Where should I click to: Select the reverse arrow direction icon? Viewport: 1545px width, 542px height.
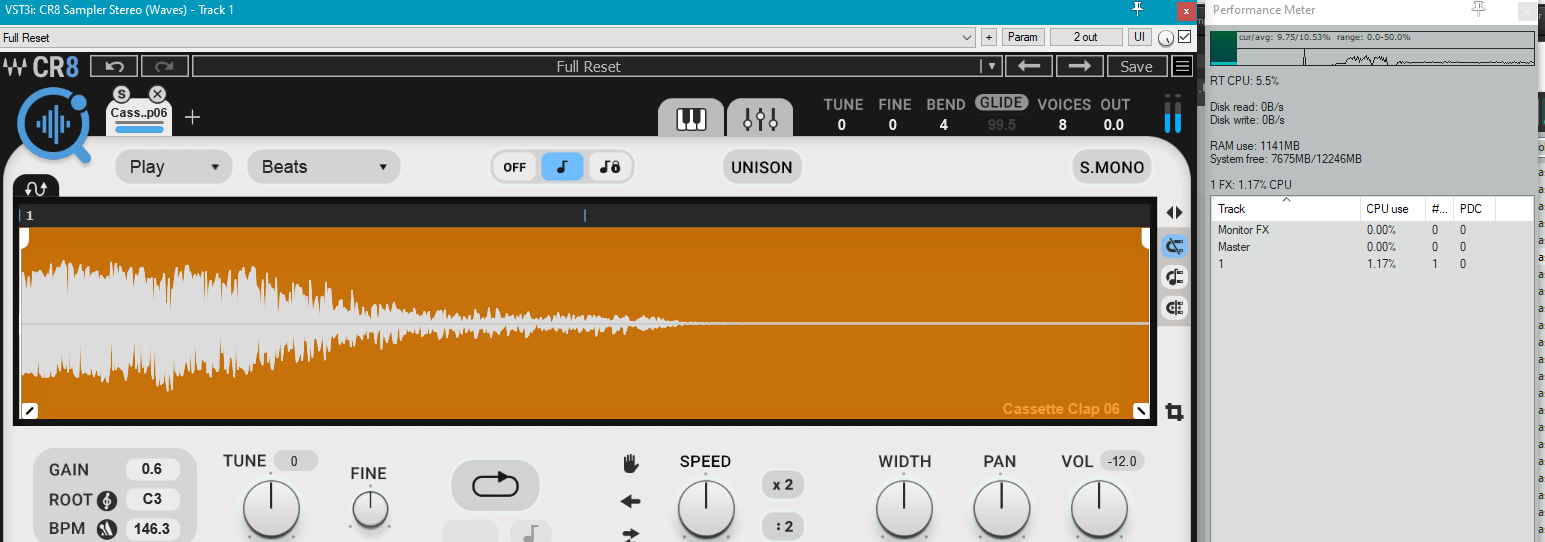pyautogui.click(x=631, y=501)
